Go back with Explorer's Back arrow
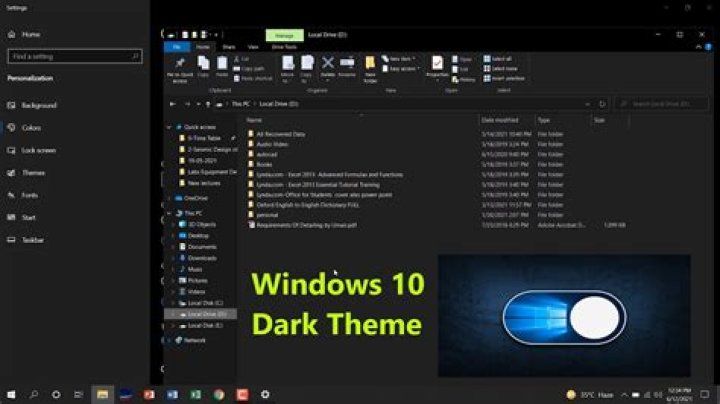The width and height of the screenshot is (720, 404). point(173,104)
